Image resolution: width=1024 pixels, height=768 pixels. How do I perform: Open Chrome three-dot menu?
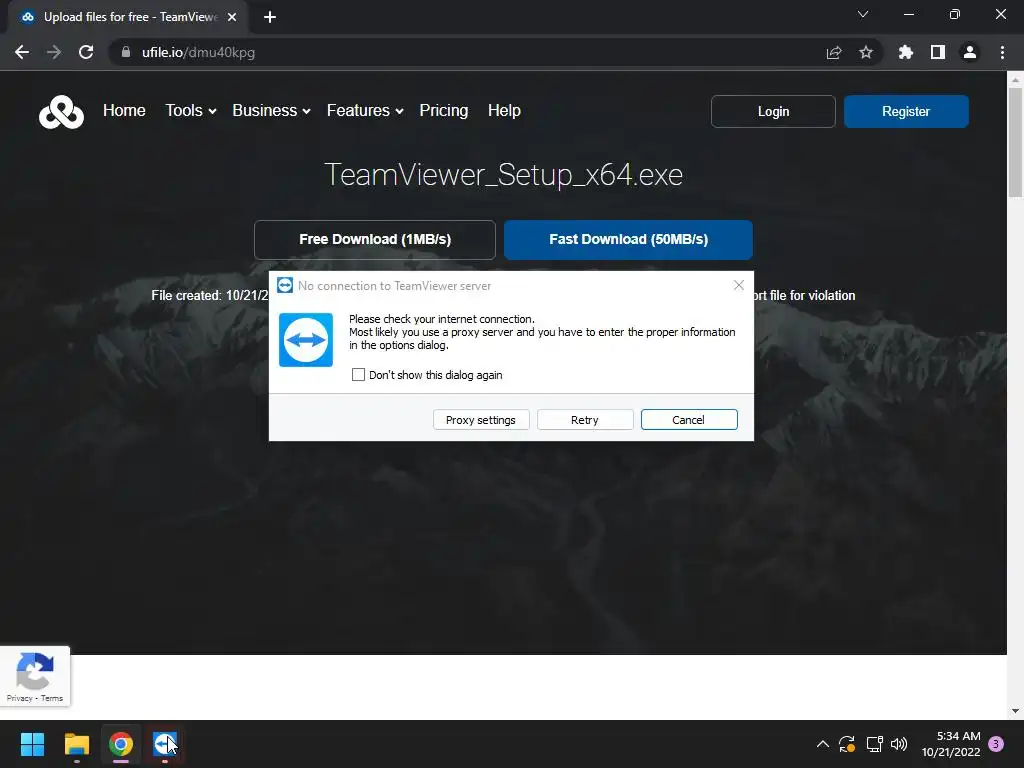coord(1002,52)
